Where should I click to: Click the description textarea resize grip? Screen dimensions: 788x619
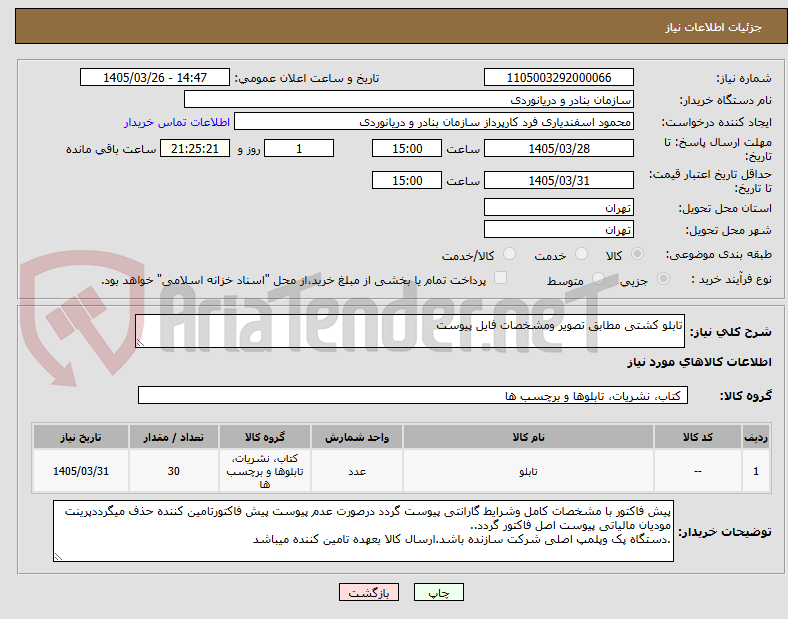coord(140,343)
